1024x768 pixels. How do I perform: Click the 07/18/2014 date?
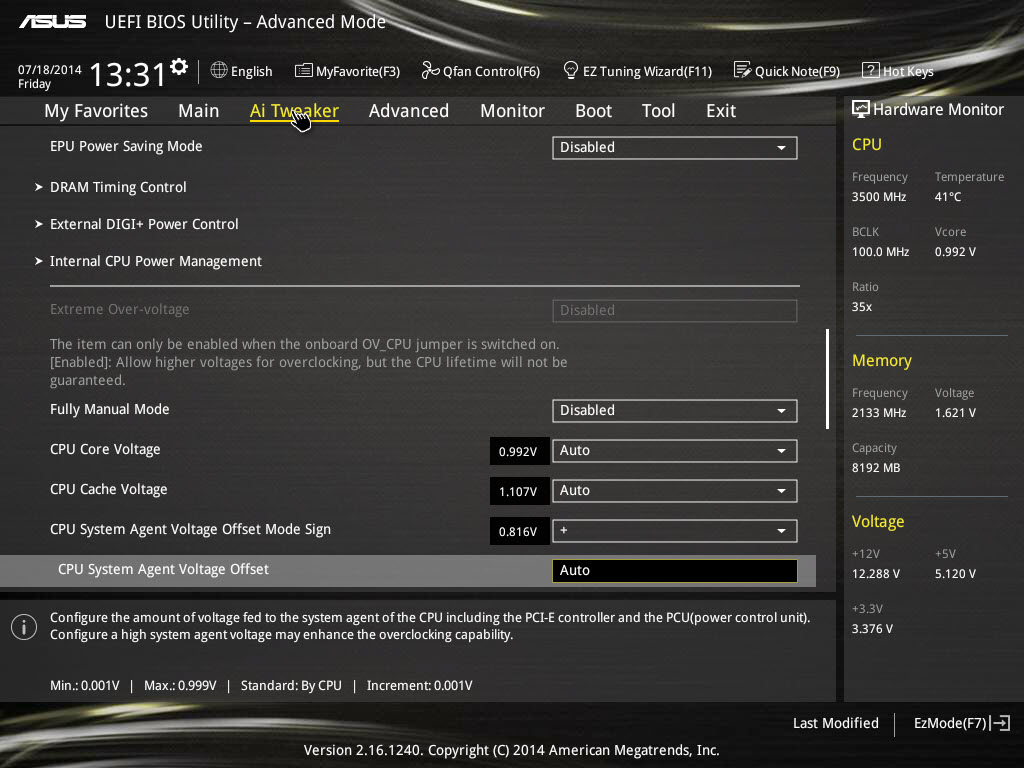[x=50, y=69]
